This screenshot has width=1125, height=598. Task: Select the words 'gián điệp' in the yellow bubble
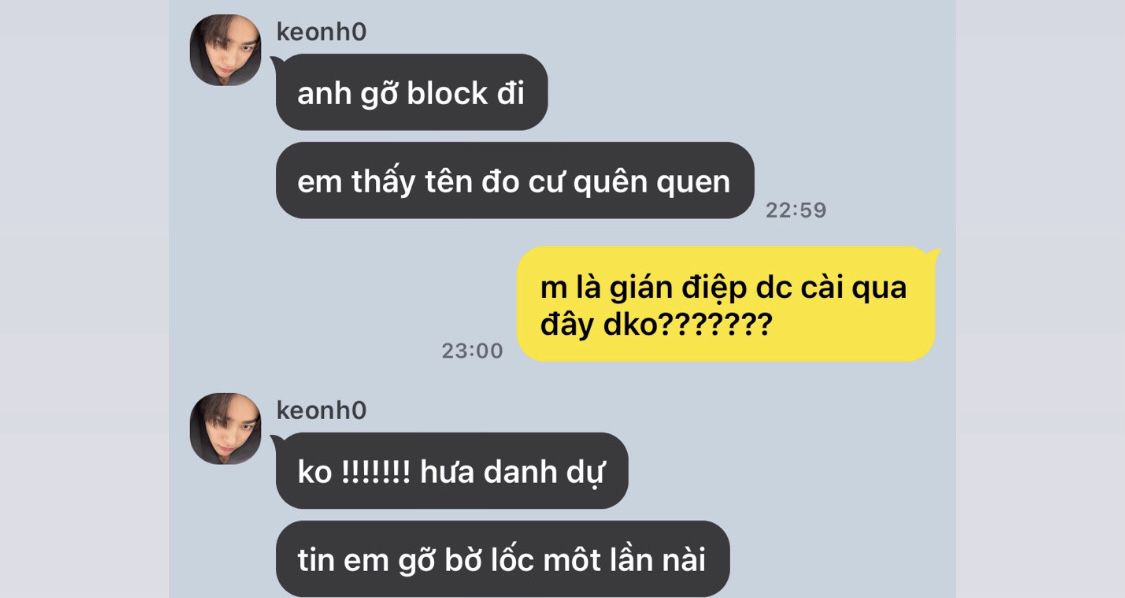(x=678, y=289)
